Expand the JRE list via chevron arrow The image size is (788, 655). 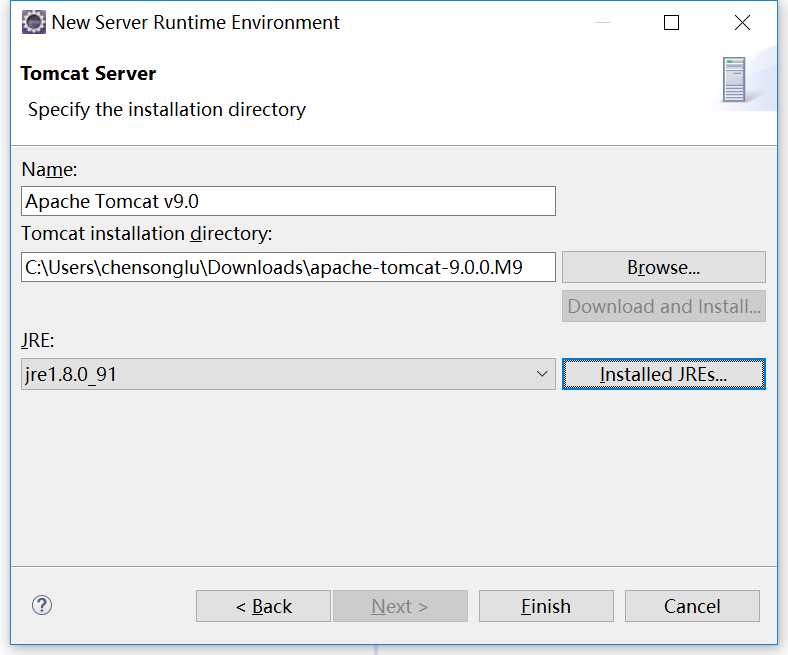coord(542,374)
